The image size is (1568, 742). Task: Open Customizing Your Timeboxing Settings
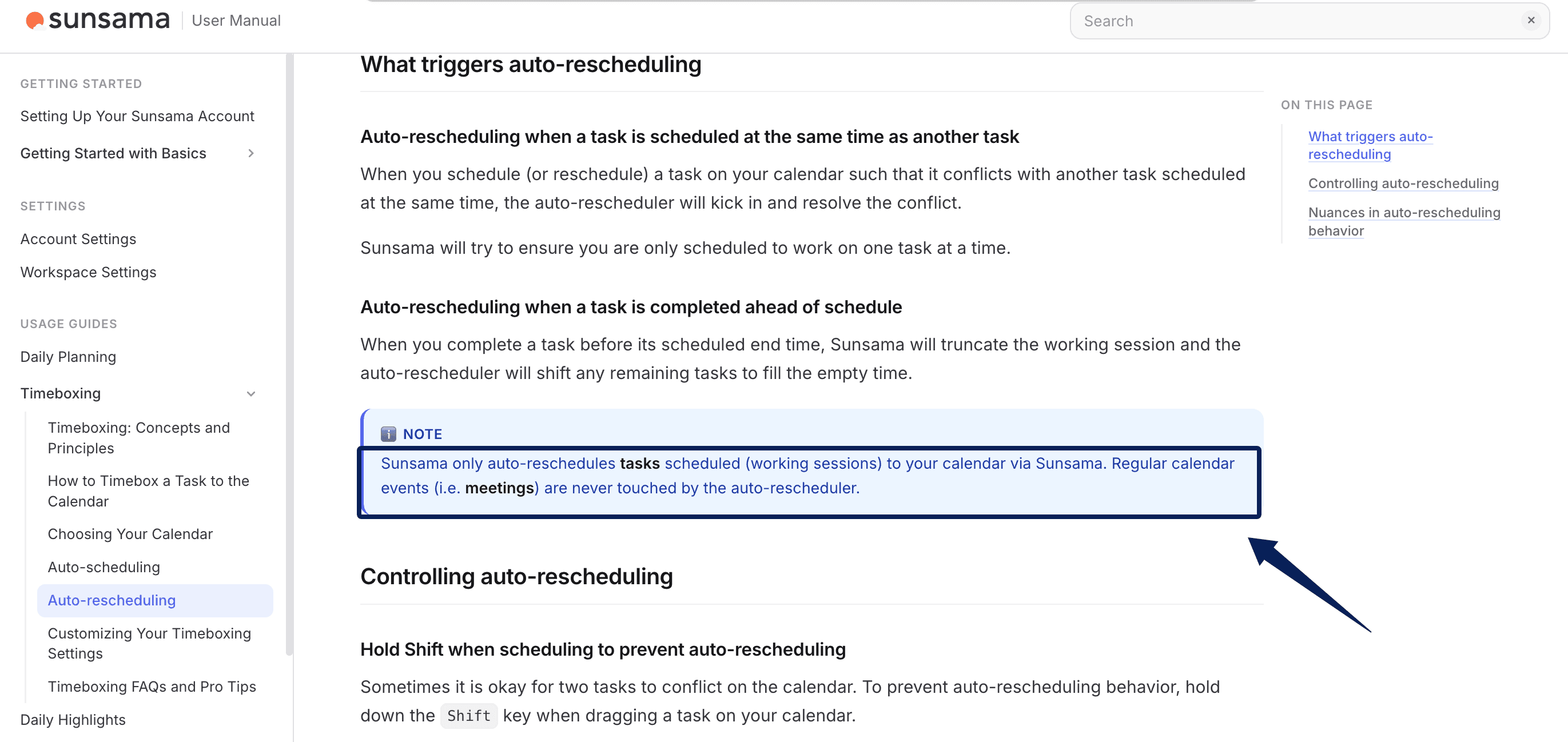[x=149, y=644]
